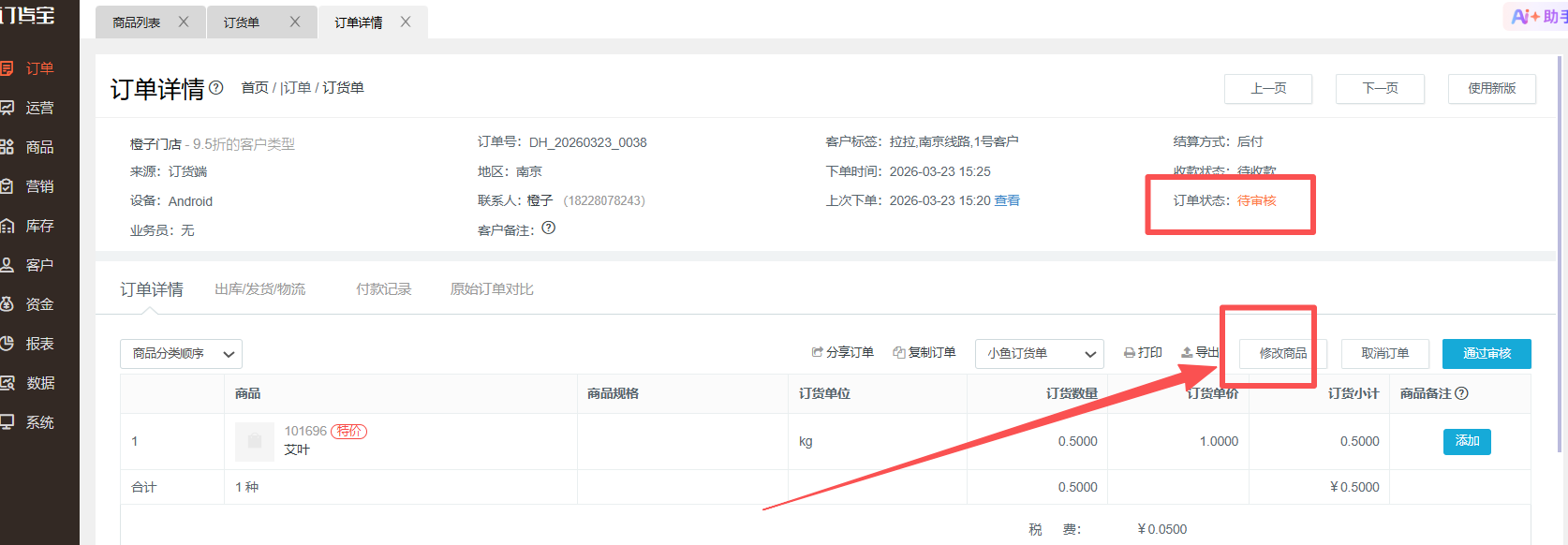Click the phone number (18228078243)
The width and height of the screenshot is (1568, 545).
[x=604, y=200]
